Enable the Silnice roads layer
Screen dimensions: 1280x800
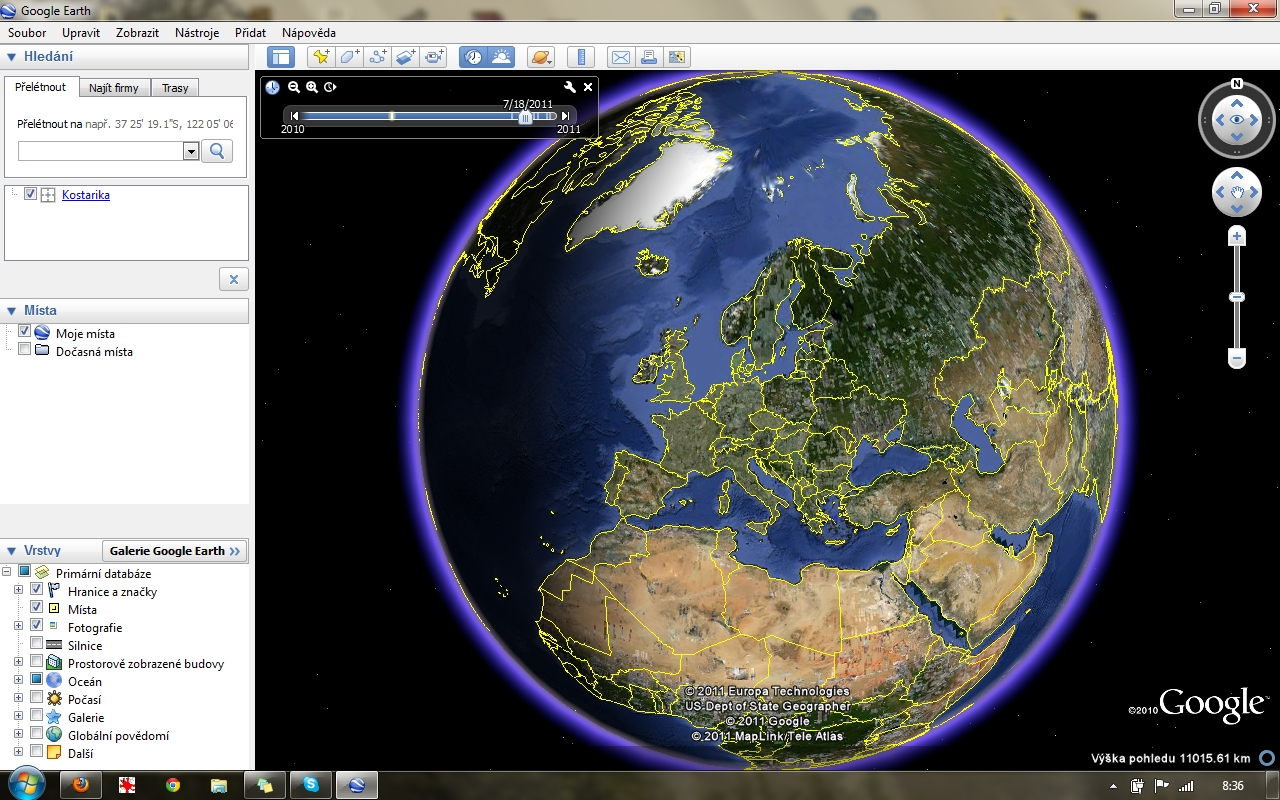[37, 644]
